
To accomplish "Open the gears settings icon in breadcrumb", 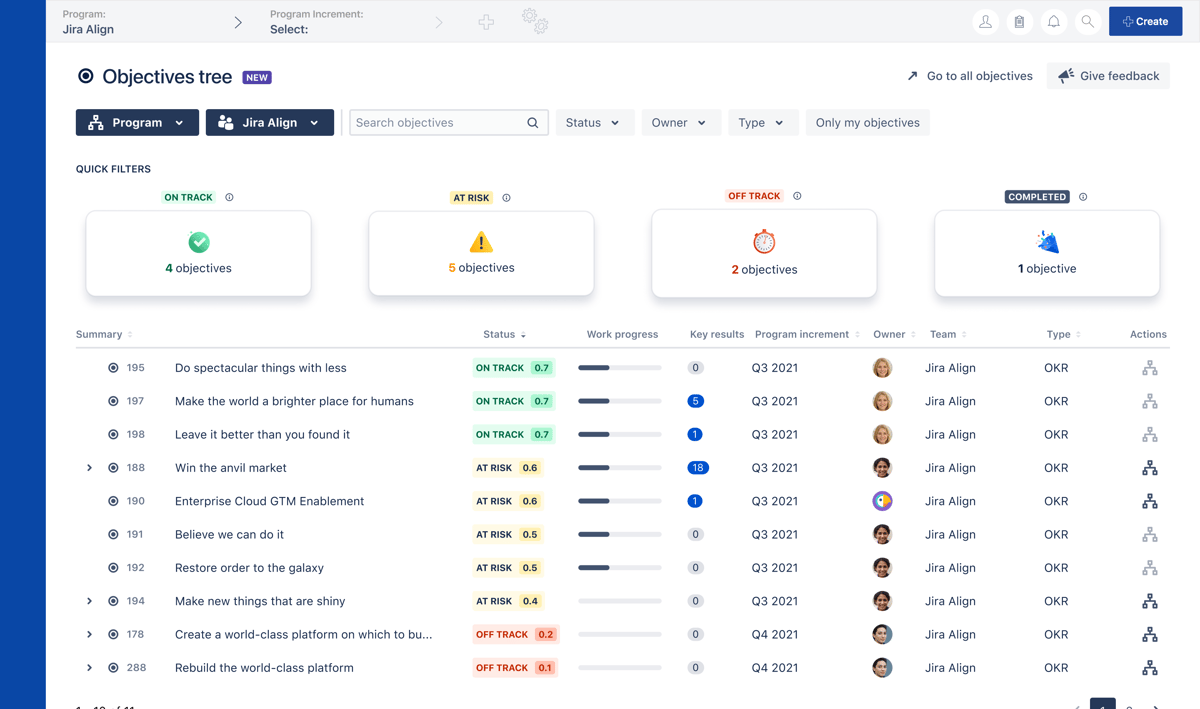I will tap(535, 21).
